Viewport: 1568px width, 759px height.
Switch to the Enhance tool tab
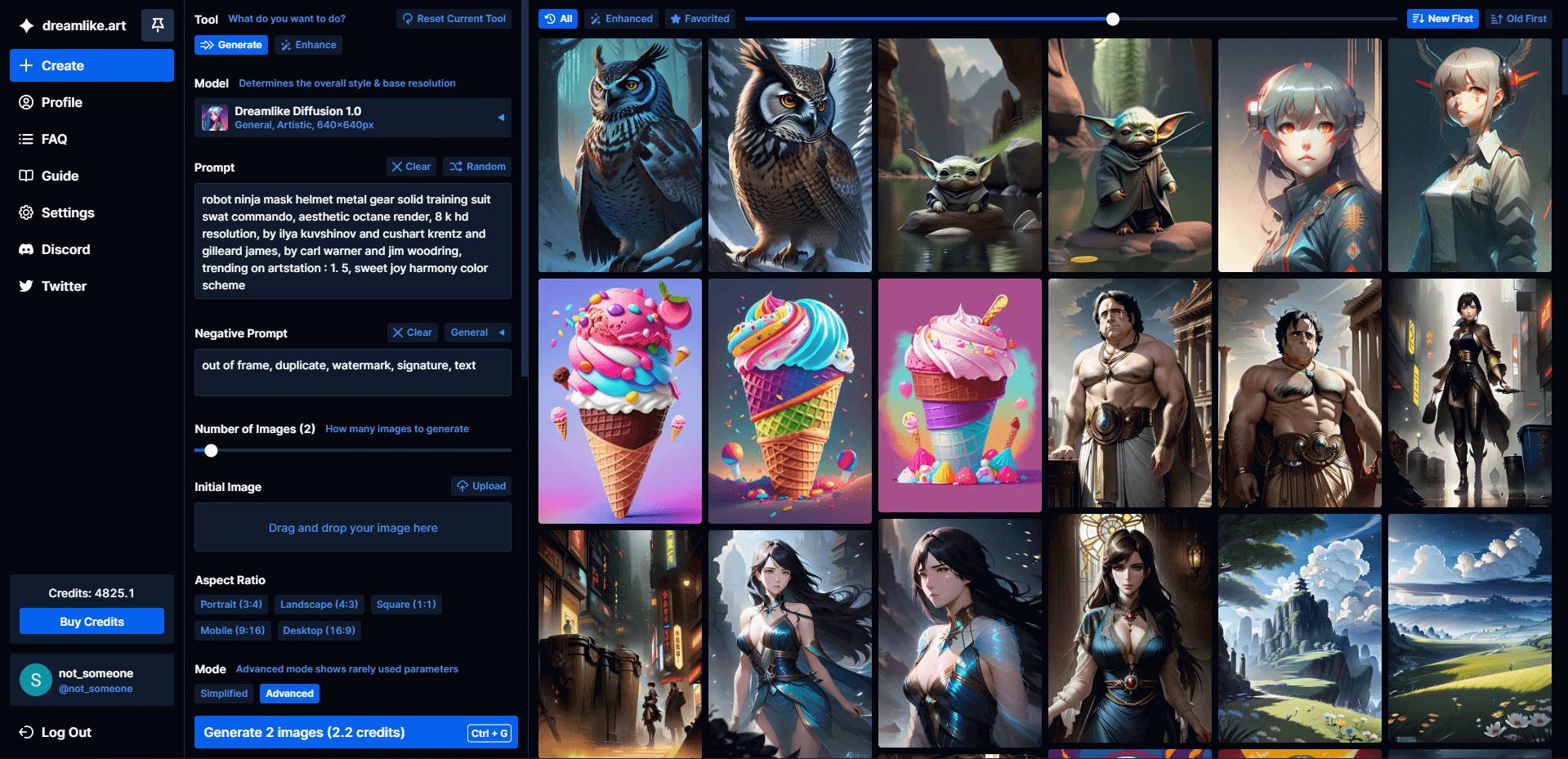click(x=308, y=45)
